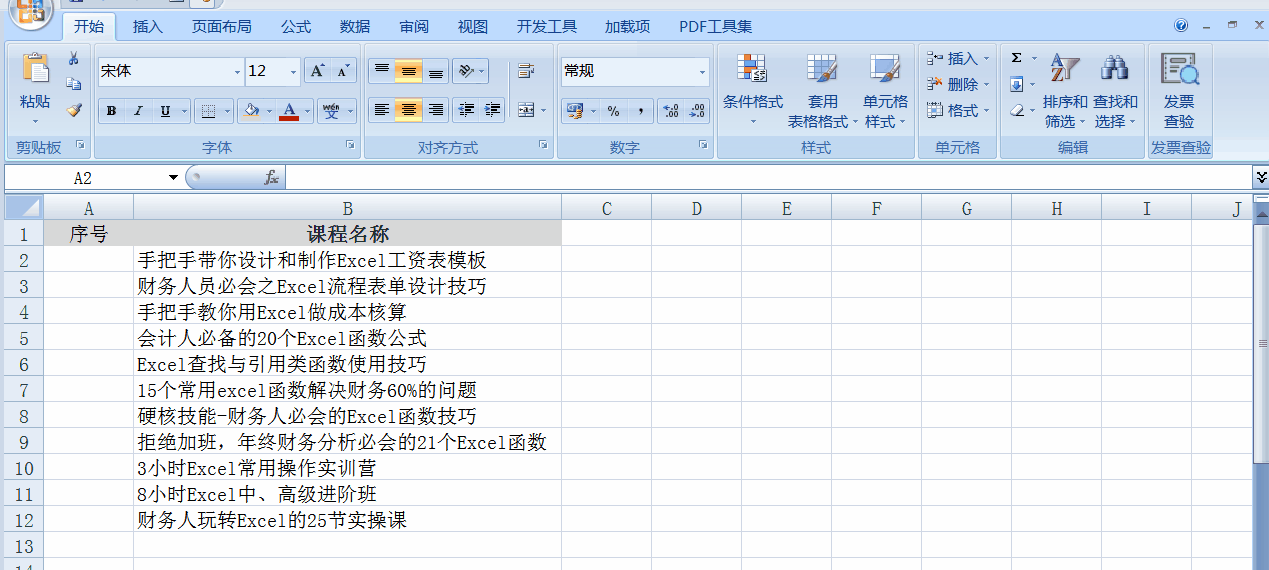Viewport: 1269px width, 570px height.
Task: Toggle bold formatting
Action: [111, 110]
